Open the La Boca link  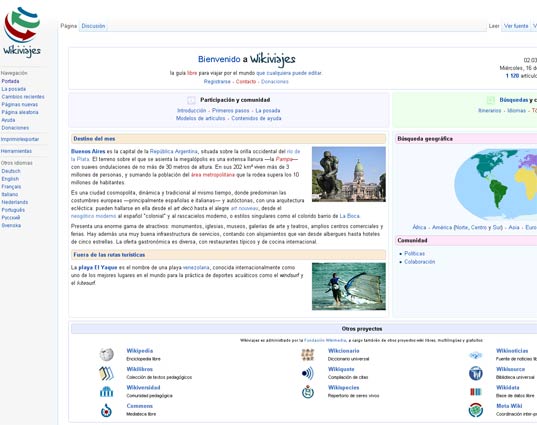[x=349, y=216]
